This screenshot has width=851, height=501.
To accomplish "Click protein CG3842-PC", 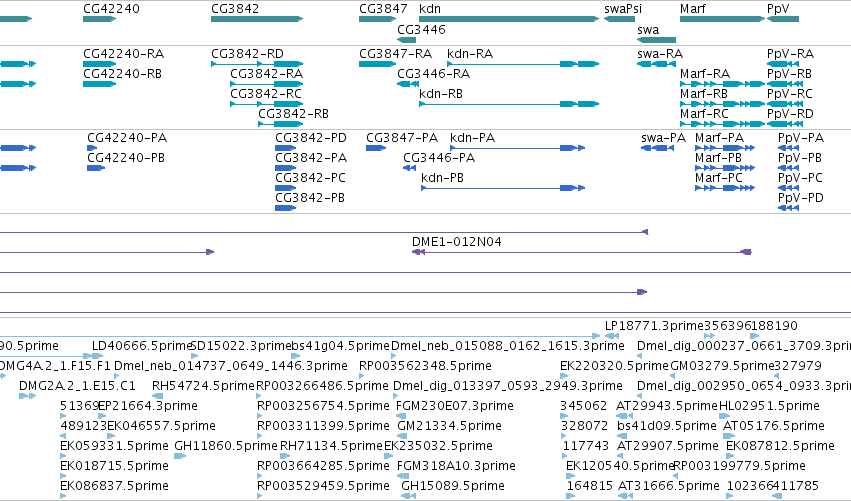I will tap(285, 188).
